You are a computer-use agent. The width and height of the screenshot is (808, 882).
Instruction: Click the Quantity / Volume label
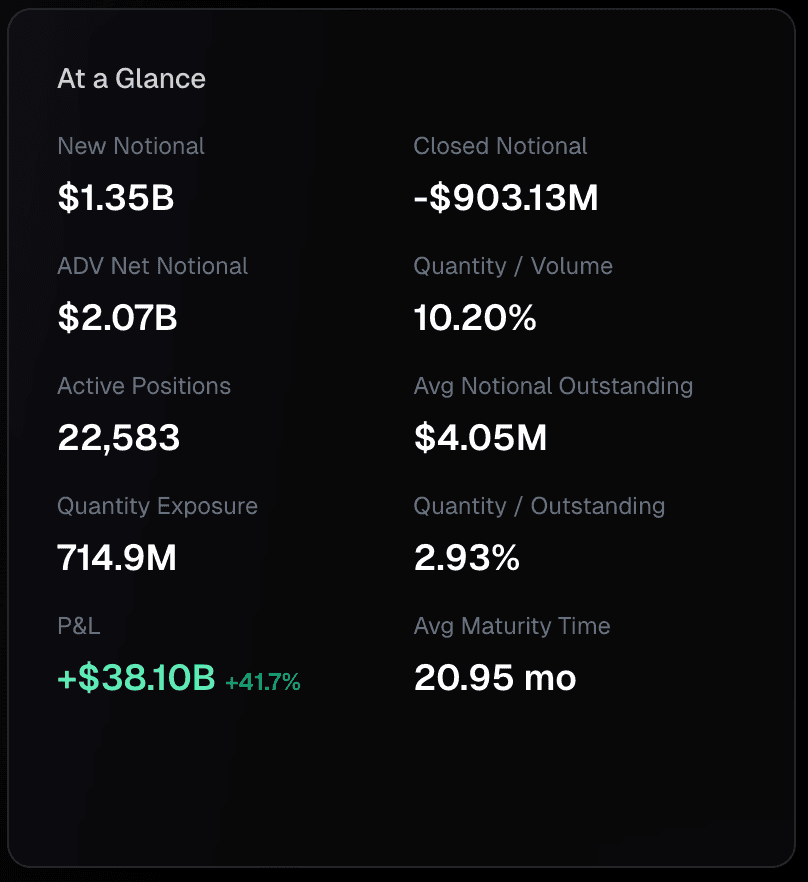(x=513, y=266)
